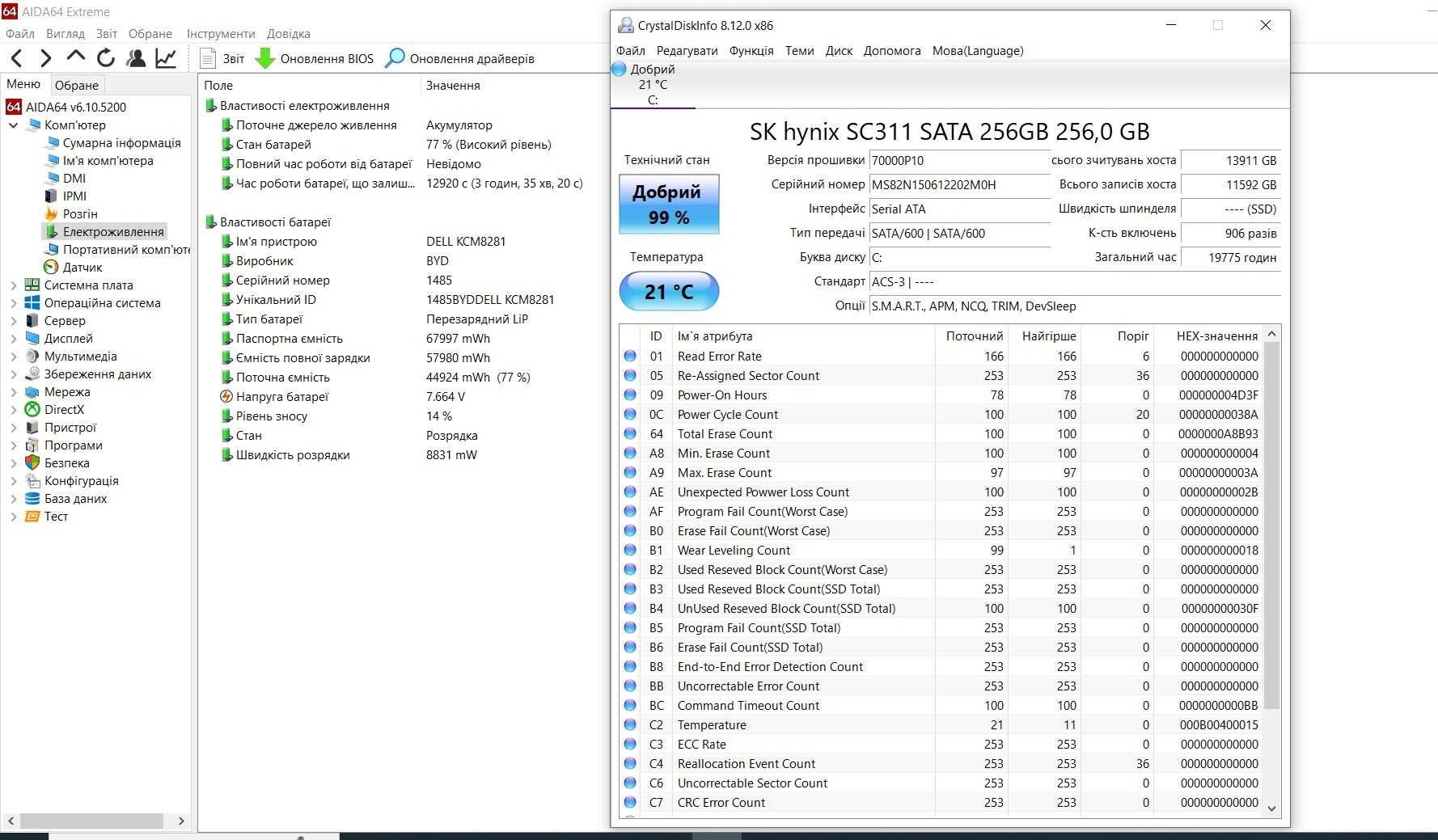Click the Ім'я атрибута column header
This screenshot has width=1438, height=840.
pos(803,336)
